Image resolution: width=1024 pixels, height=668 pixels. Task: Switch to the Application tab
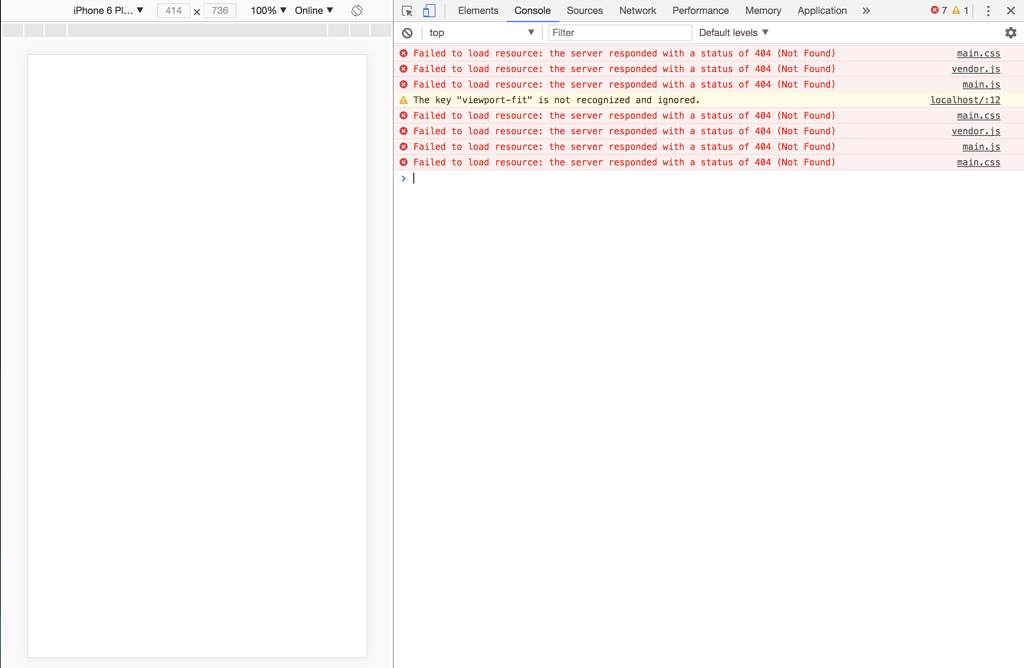[822, 10]
